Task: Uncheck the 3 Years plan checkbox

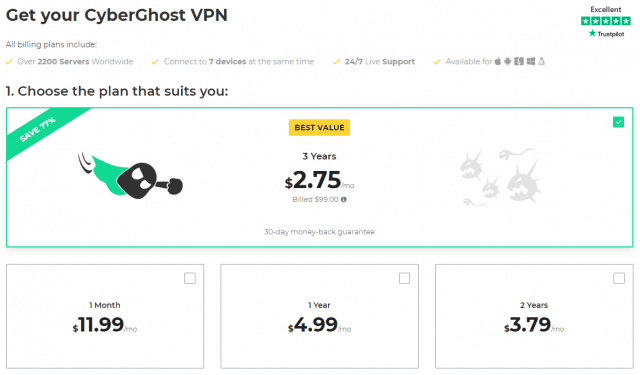Action: 618,122
